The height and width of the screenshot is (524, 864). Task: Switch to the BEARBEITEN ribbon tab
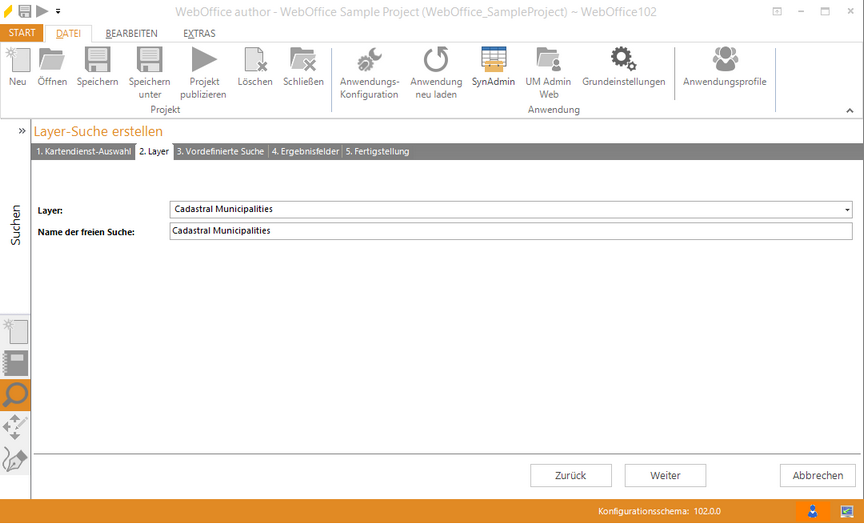click(131, 33)
